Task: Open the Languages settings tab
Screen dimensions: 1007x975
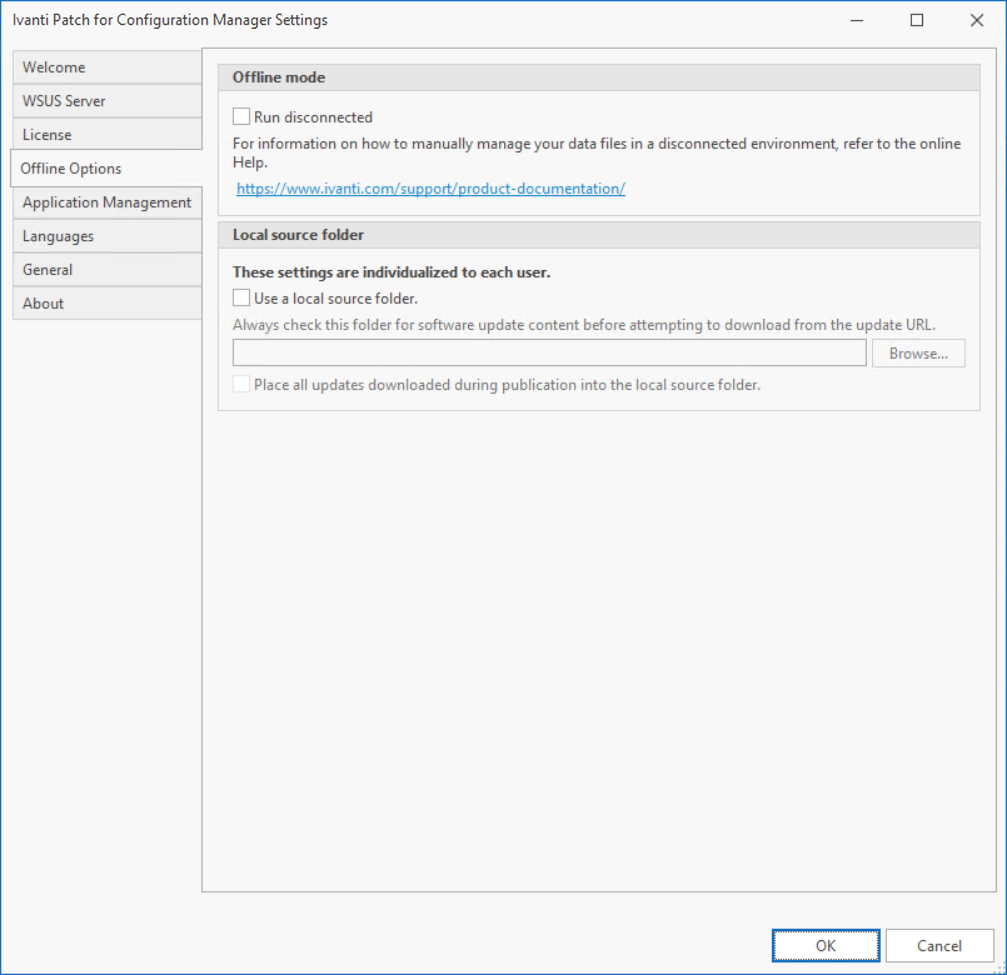Action: click(106, 237)
